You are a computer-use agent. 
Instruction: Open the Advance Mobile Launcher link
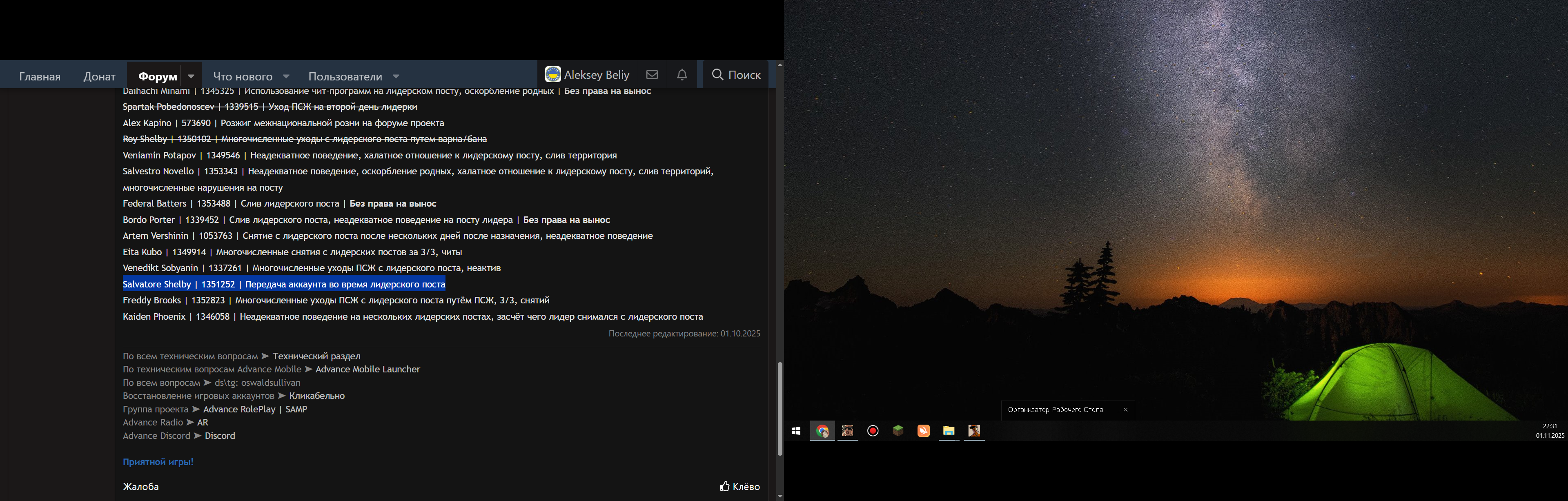click(367, 370)
